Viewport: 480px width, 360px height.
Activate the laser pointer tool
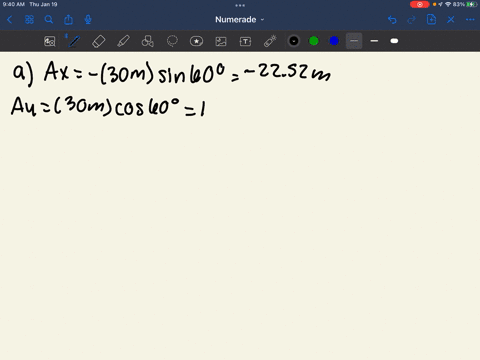pos(270,41)
